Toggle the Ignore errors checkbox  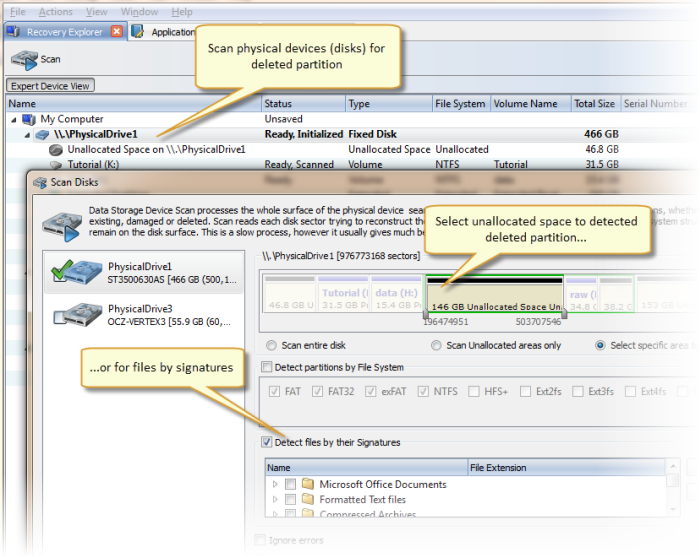tap(260, 540)
